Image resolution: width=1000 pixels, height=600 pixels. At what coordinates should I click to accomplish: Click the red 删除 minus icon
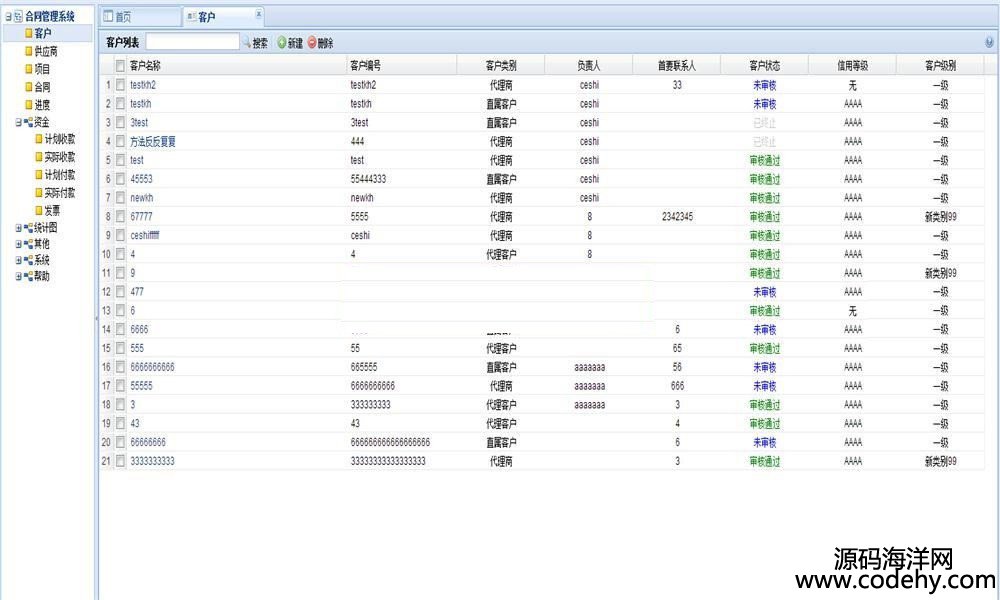(x=312, y=43)
